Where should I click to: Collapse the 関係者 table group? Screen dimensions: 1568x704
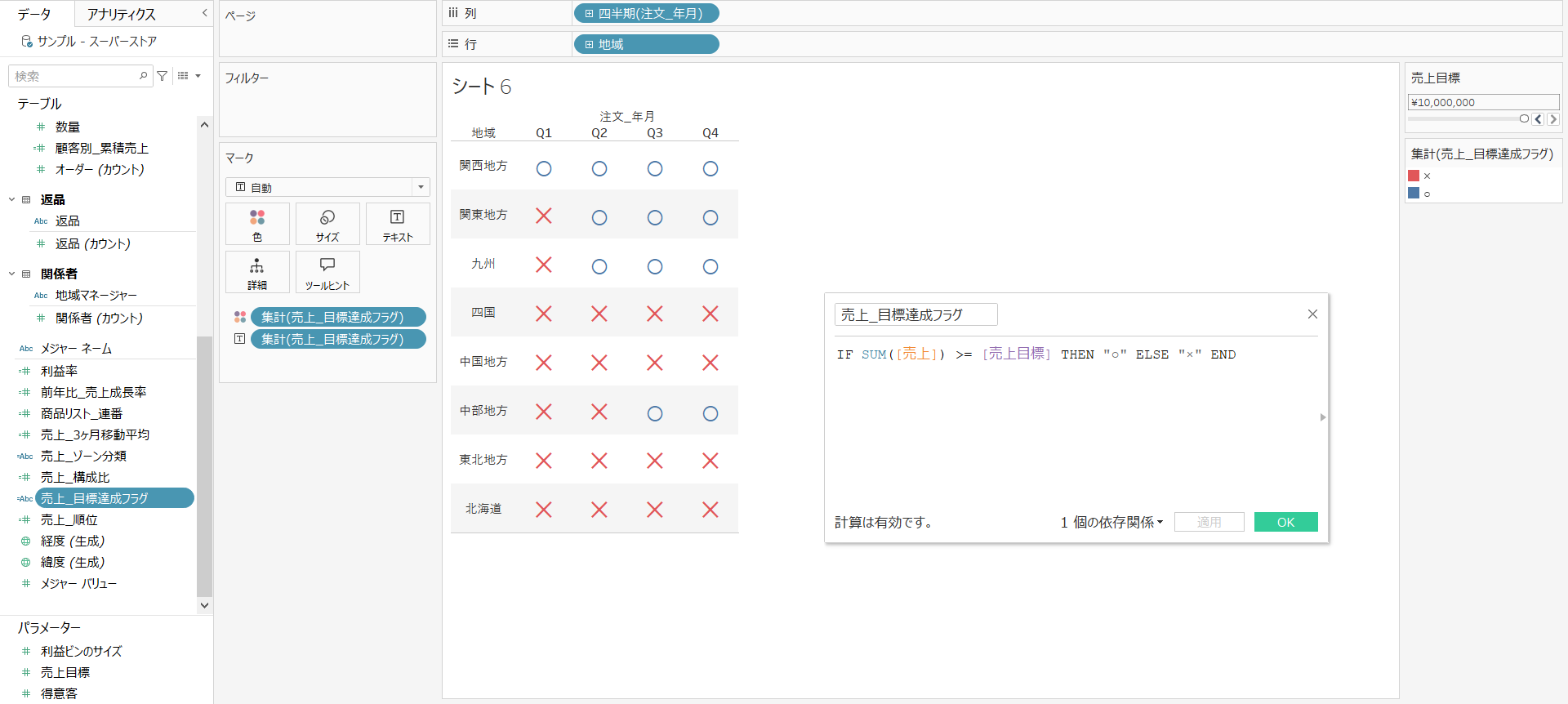pyautogui.click(x=12, y=274)
